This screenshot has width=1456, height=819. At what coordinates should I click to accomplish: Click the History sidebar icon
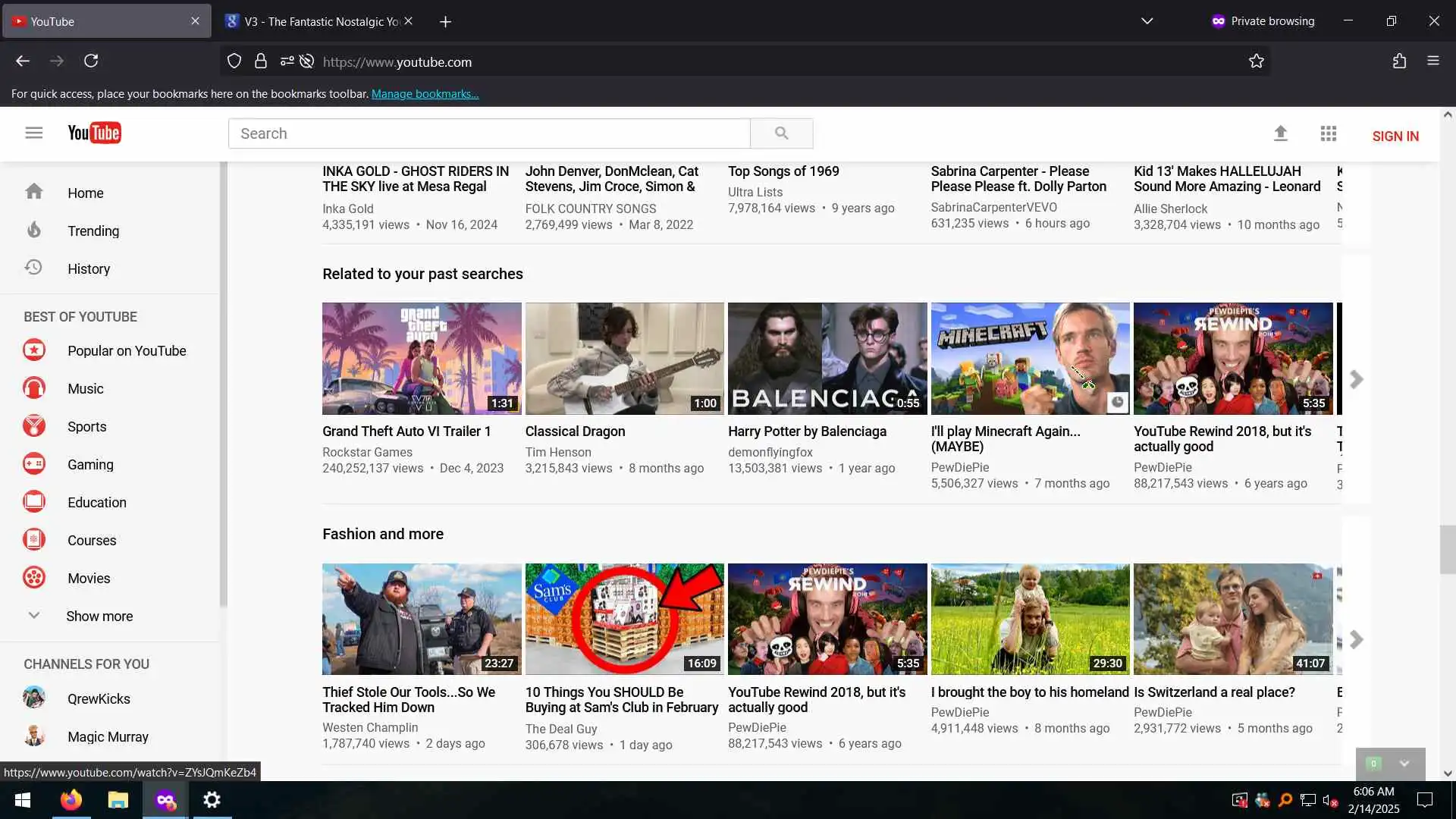pos(33,268)
